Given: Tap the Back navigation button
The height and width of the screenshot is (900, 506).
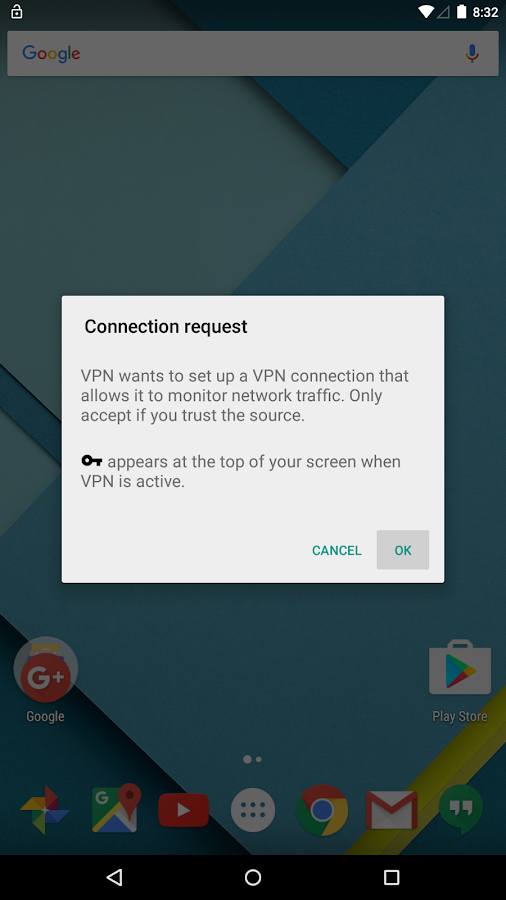Looking at the screenshot, I should [115, 876].
